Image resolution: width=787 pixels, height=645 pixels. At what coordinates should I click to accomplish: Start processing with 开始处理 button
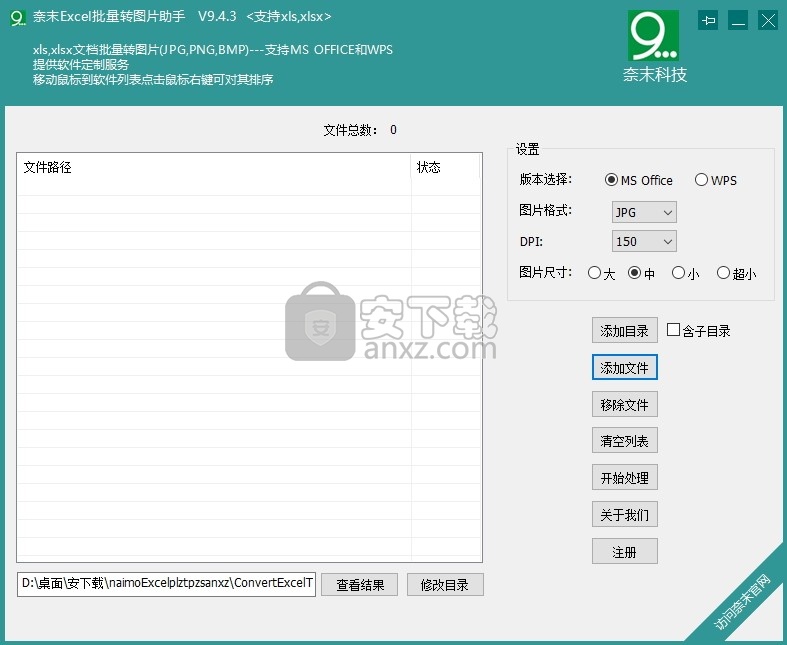coord(624,477)
